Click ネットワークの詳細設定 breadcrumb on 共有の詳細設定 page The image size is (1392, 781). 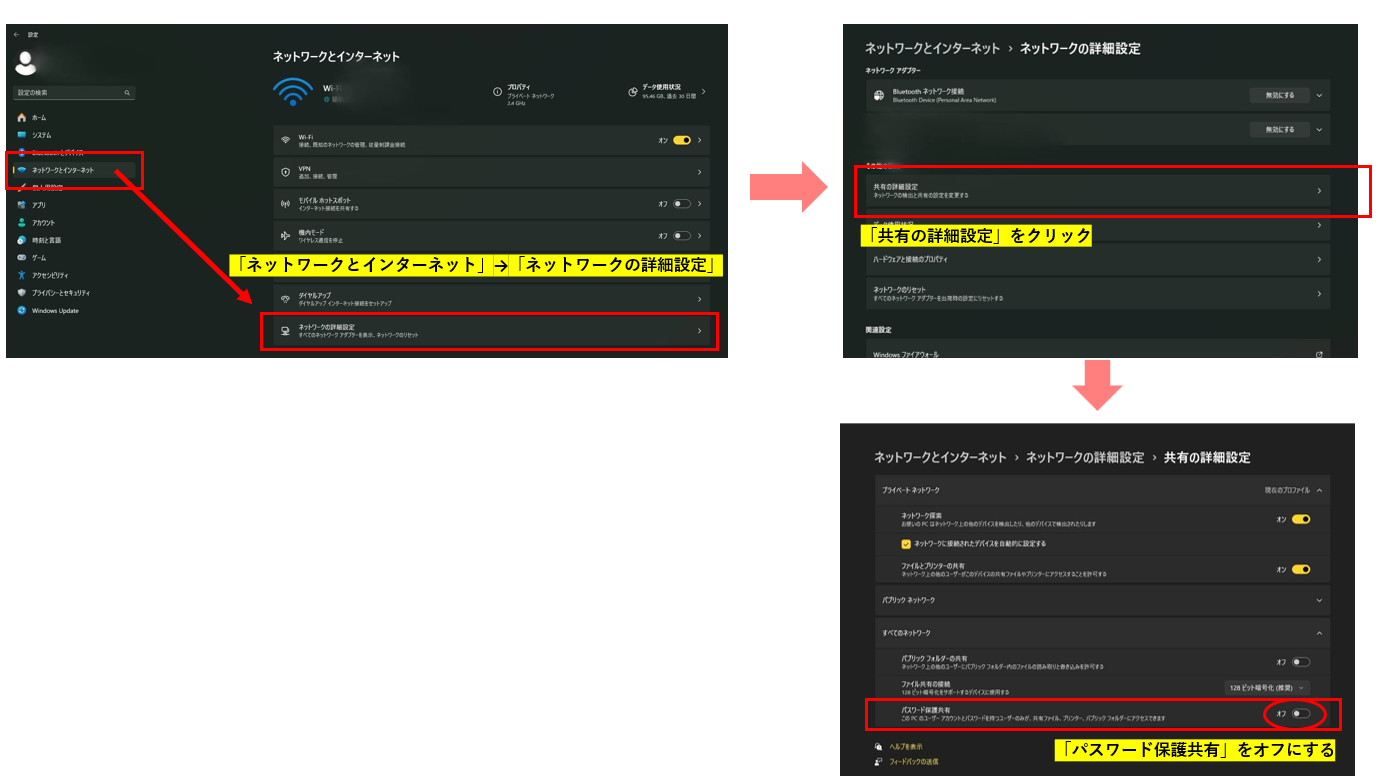coord(1085,457)
